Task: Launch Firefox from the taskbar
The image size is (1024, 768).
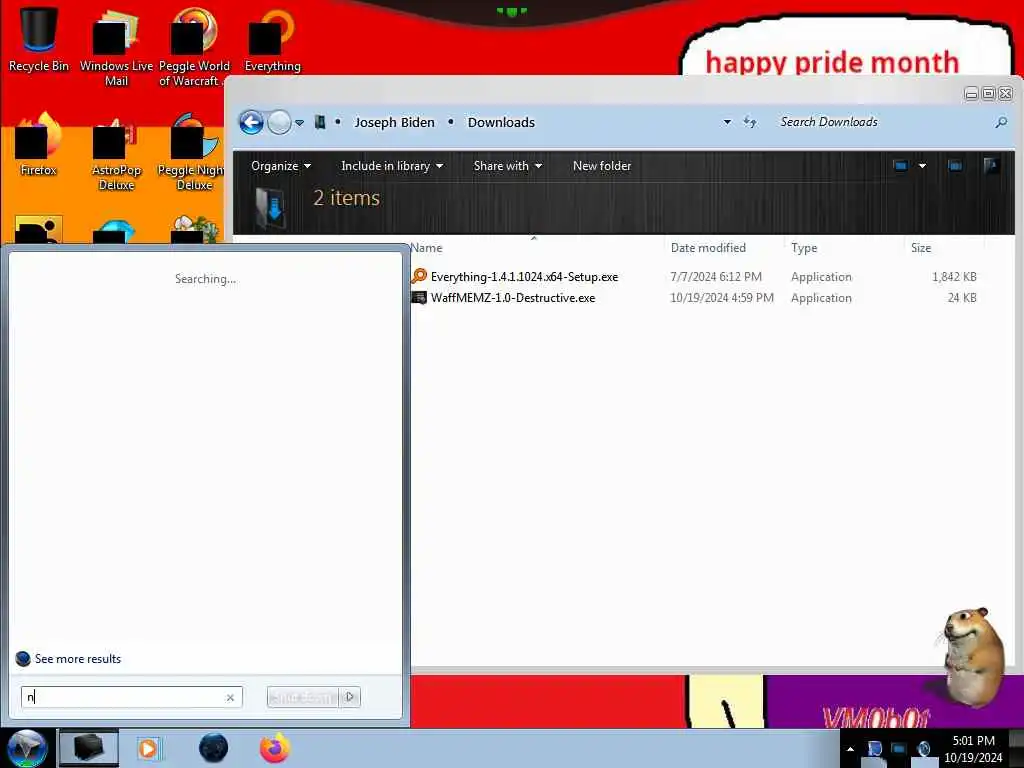Action: pyautogui.click(x=274, y=748)
